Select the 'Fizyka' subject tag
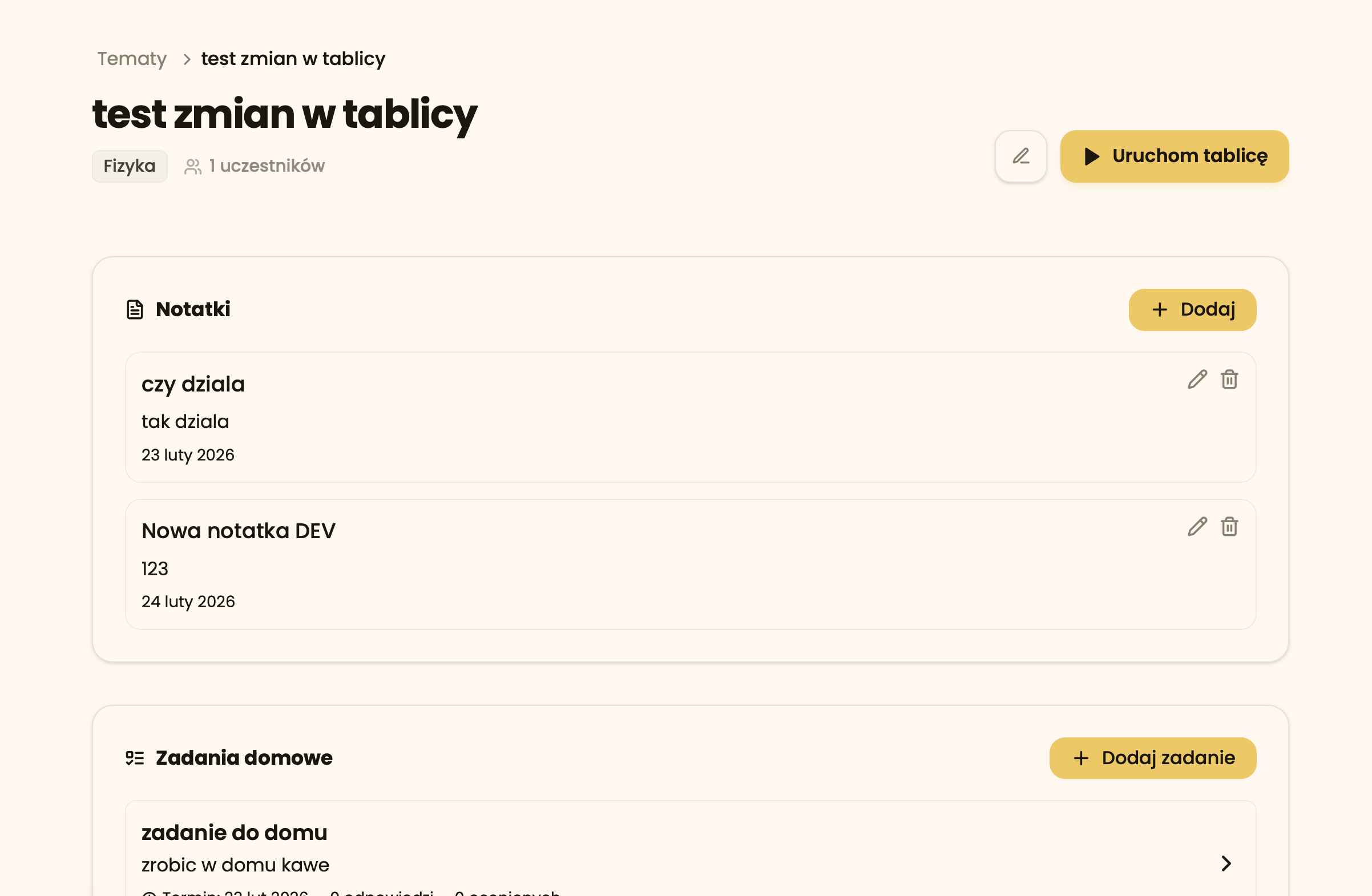Screen dimensions: 1372x896 click(x=129, y=166)
